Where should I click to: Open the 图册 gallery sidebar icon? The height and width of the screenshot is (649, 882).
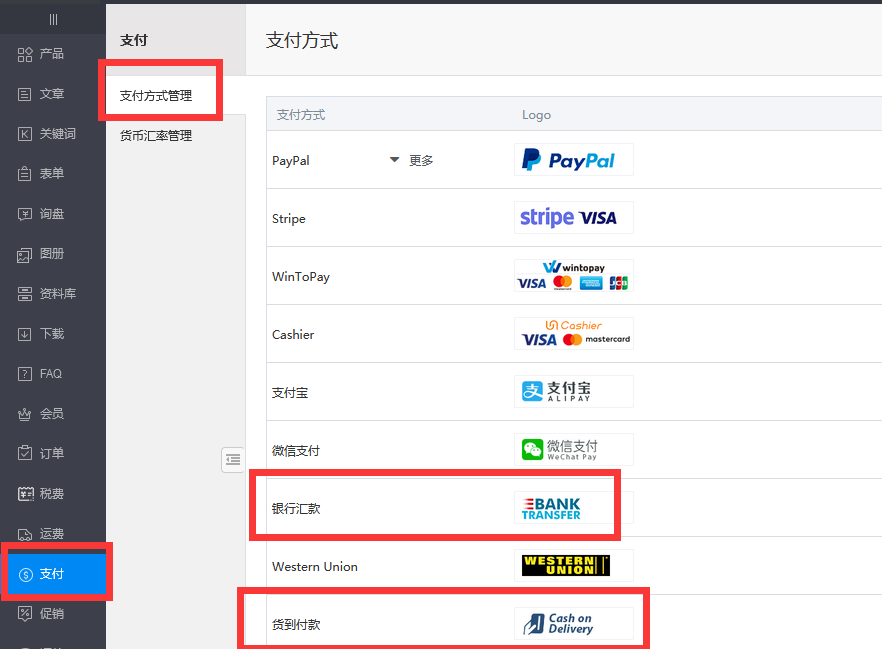click(26, 254)
